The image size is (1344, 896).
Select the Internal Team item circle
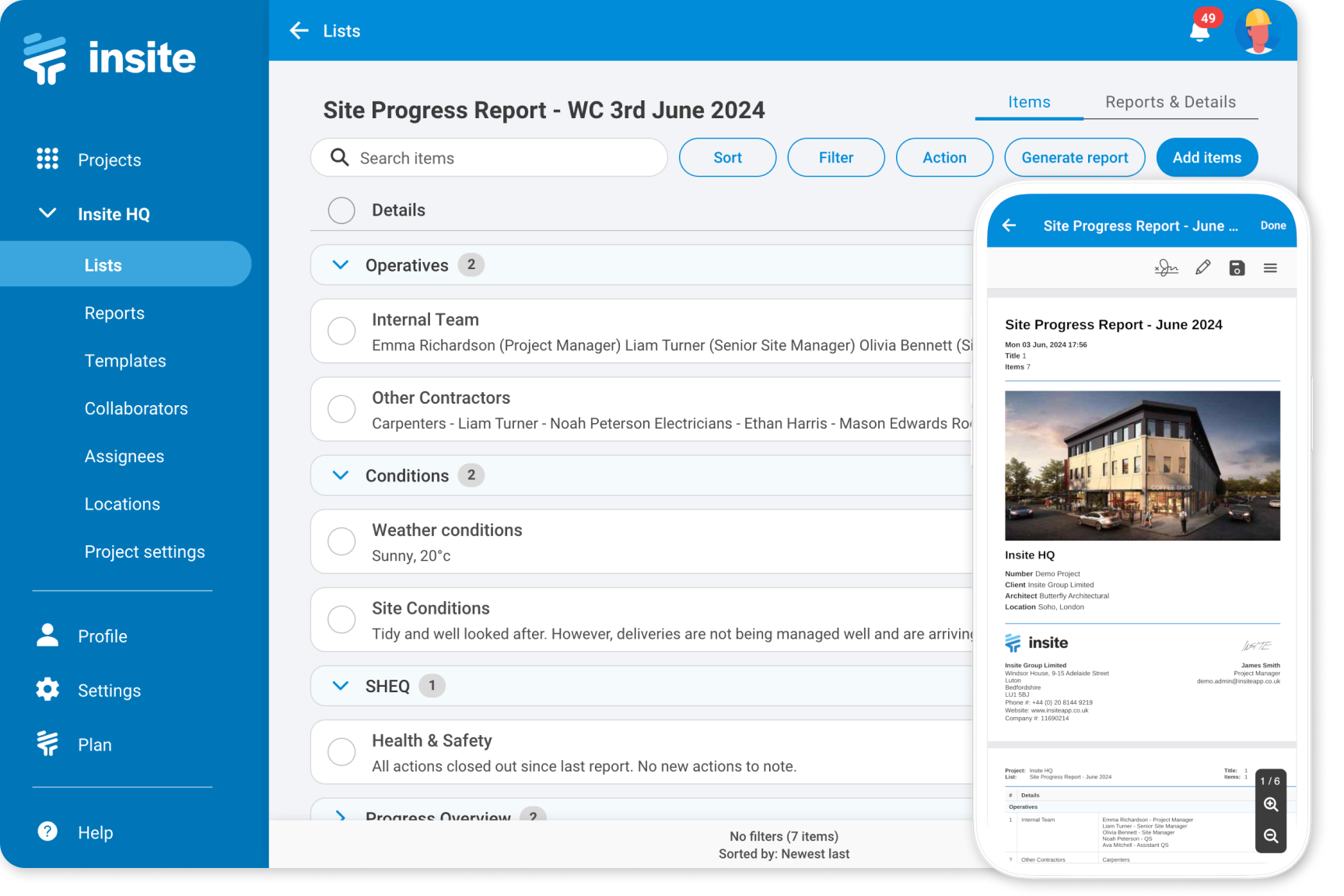[x=341, y=331]
